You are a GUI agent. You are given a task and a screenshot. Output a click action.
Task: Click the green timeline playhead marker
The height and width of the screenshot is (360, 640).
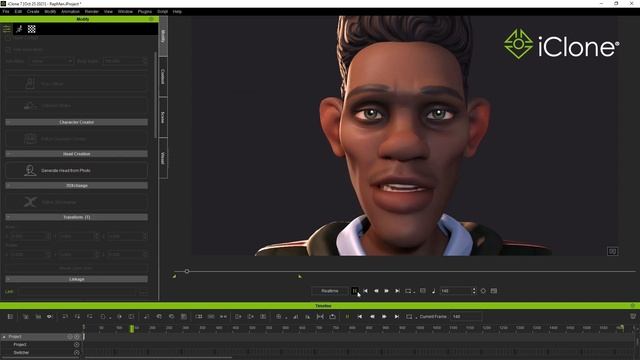click(132, 328)
